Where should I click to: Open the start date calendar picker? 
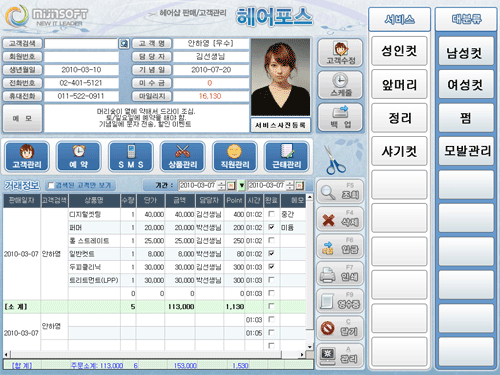(231, 185)
